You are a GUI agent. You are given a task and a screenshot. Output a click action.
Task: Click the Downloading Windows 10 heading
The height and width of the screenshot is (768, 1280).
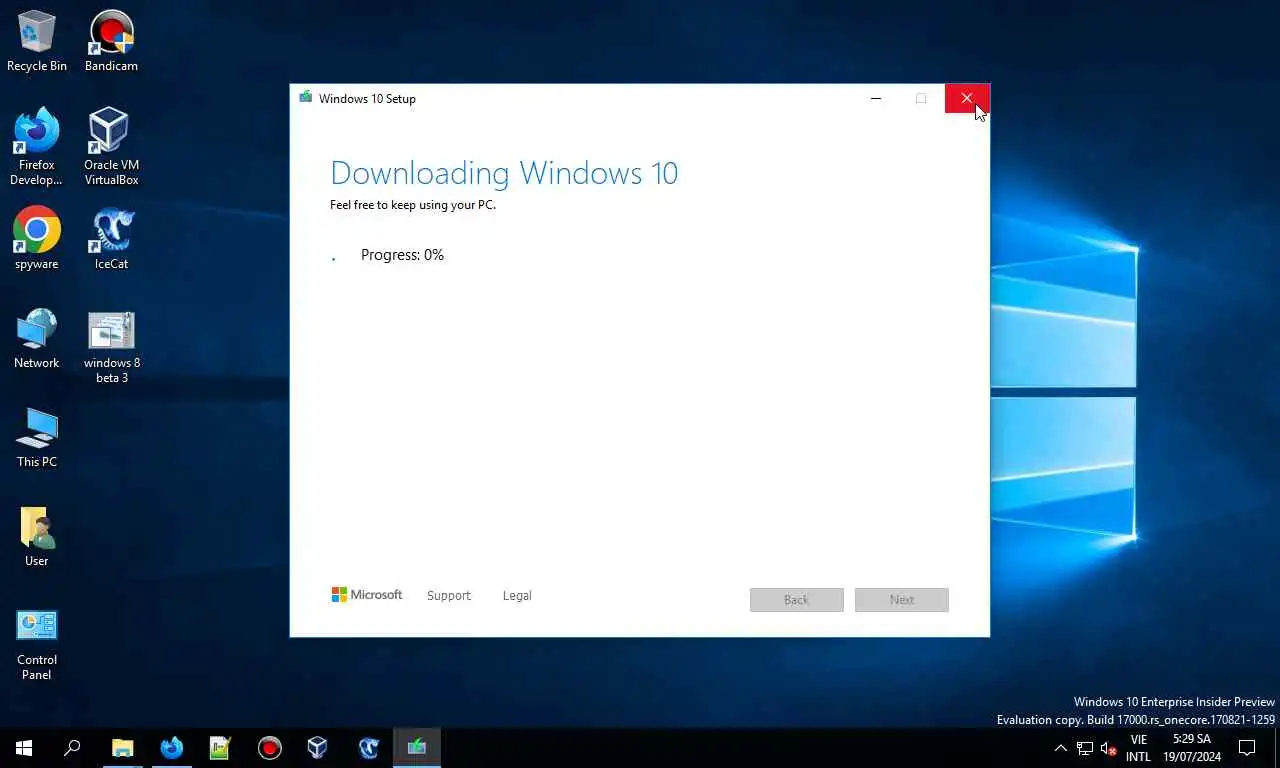[504, 173]
